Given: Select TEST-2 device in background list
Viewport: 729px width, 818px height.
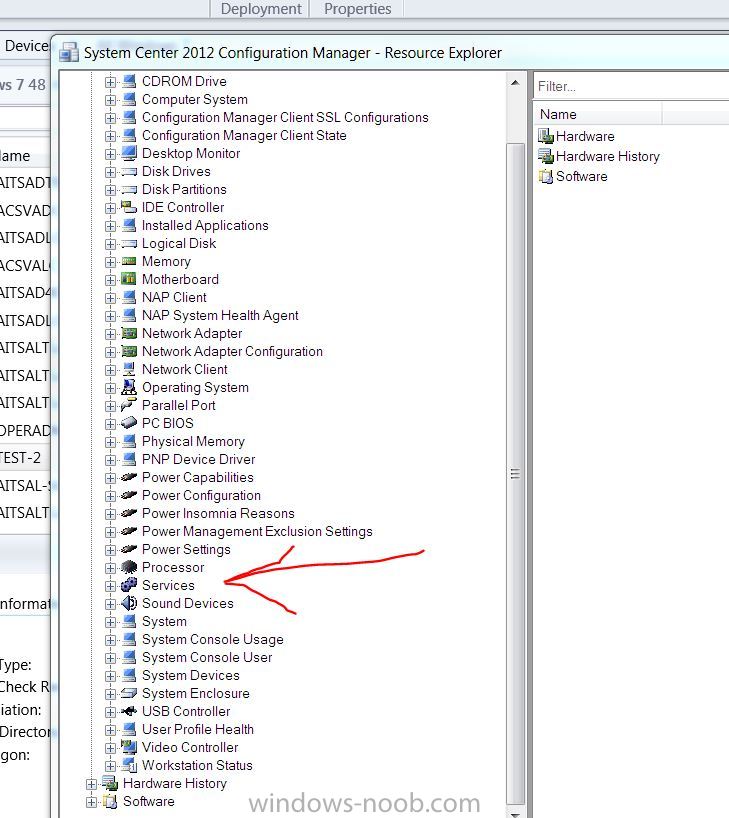Looking at the screenshot, I should [25, 458].
